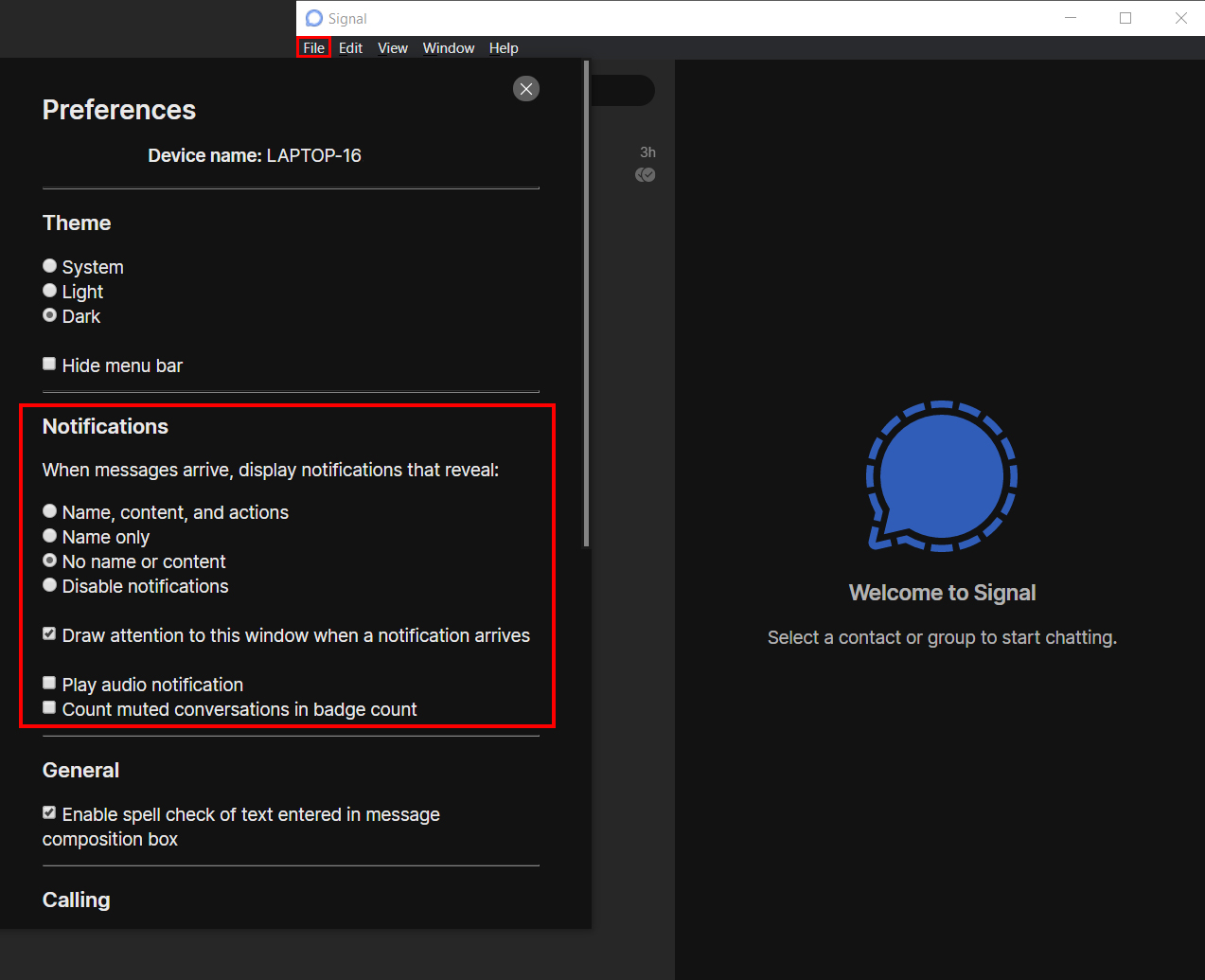Viewport: 1205px width, 980px height.
Task: Click the 3h conversation timestamp
Action: [647, 152]
